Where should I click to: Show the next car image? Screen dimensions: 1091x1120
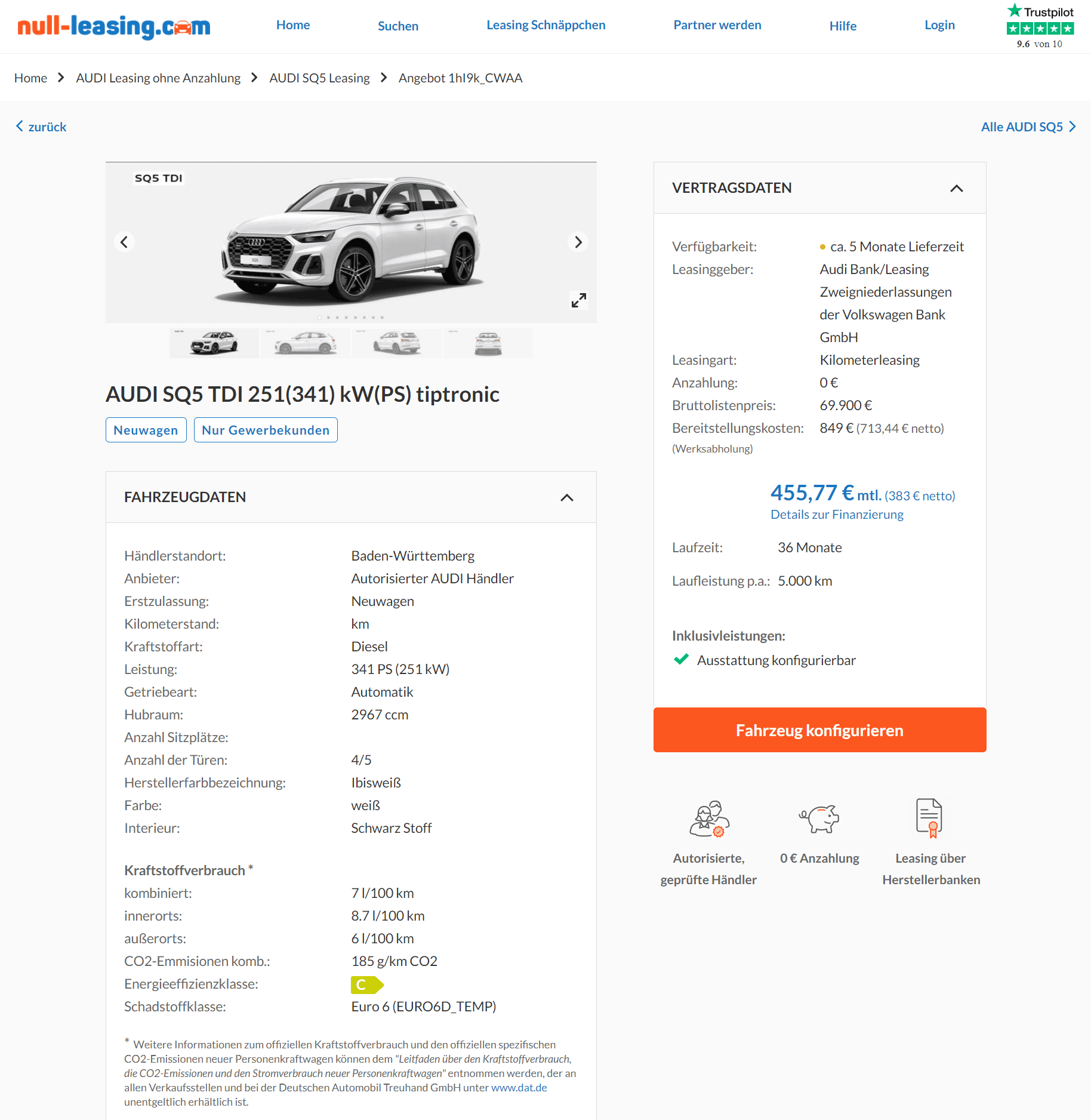click(x=578, y=242)
